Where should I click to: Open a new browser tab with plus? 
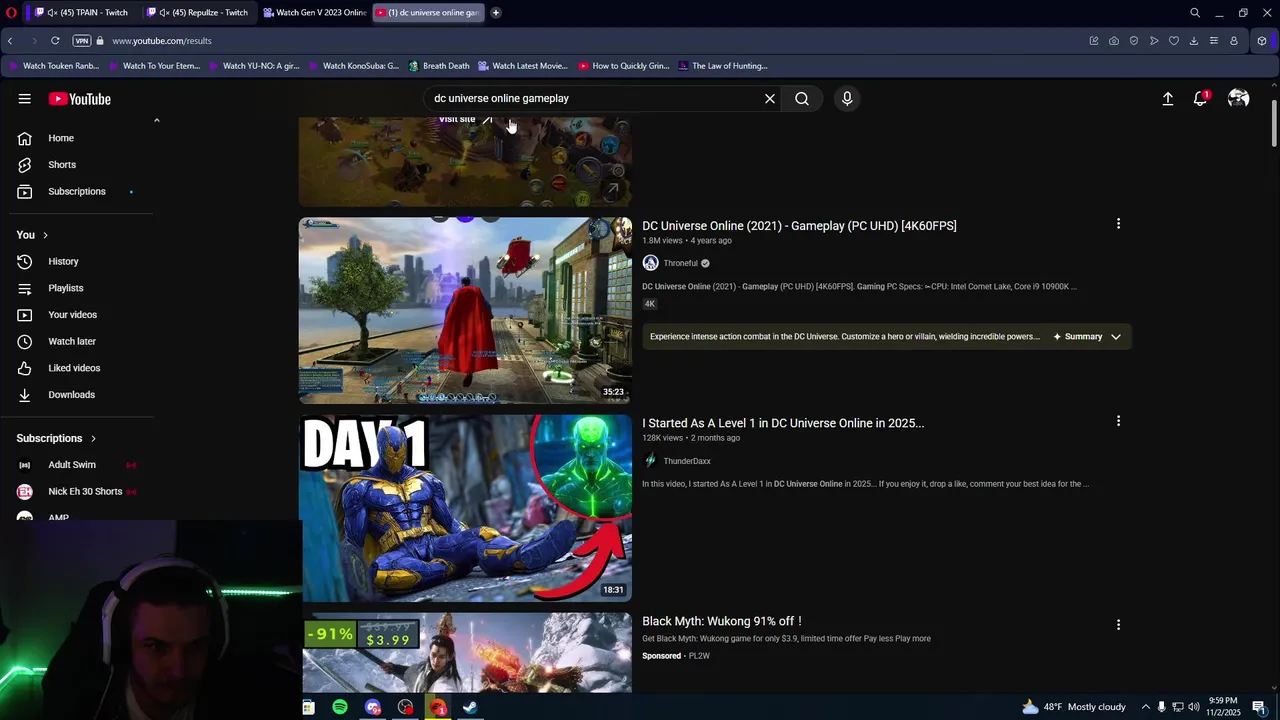click(x=495, y=13)
